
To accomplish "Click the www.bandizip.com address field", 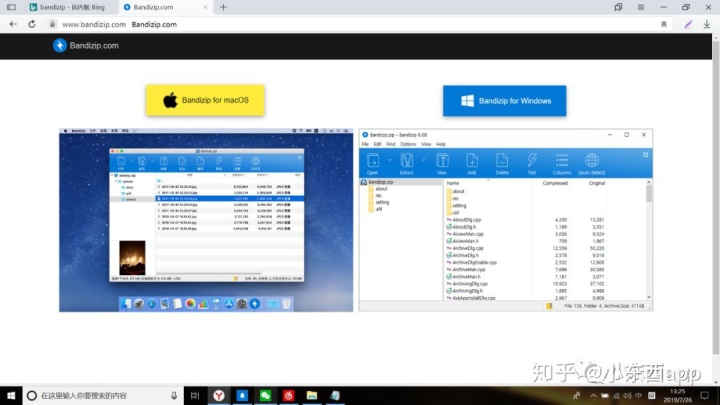I will coord(94,24).
